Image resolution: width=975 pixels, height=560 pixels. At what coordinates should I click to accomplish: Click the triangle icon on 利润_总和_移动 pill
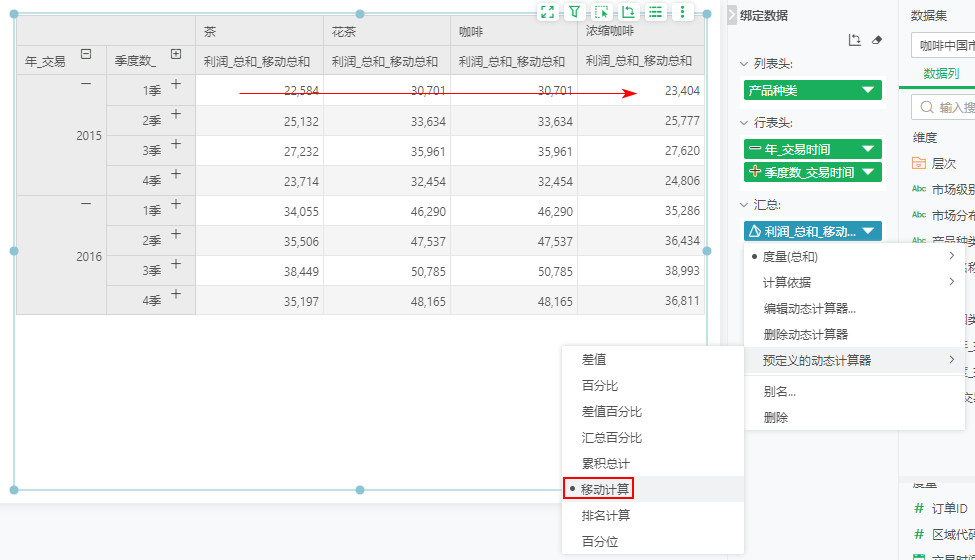(x=755, y=231)
